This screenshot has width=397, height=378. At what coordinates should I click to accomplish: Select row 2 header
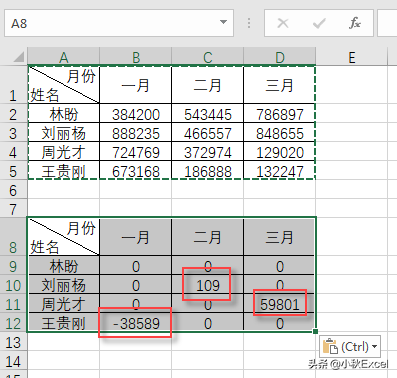pos(13,113)
